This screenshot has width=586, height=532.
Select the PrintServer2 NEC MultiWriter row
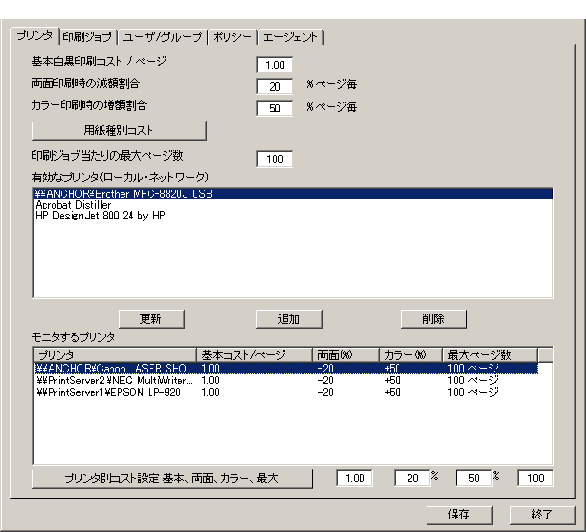point(286,380)
